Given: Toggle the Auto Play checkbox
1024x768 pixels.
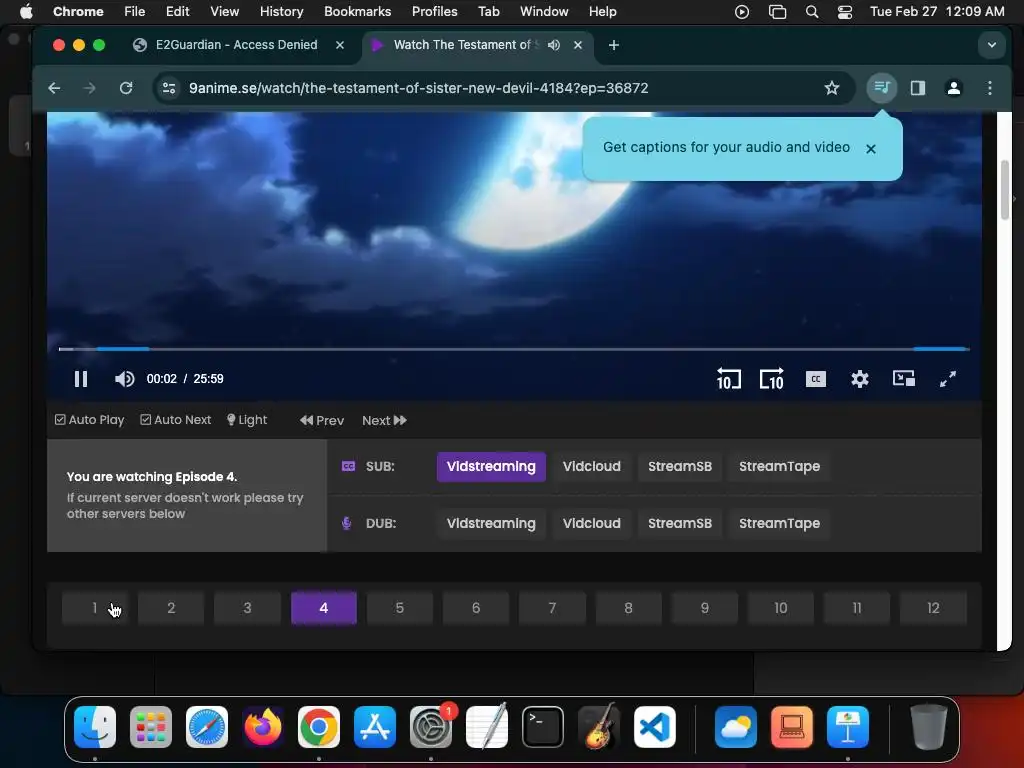Looking at the screenshot, I should pos(89,420).
